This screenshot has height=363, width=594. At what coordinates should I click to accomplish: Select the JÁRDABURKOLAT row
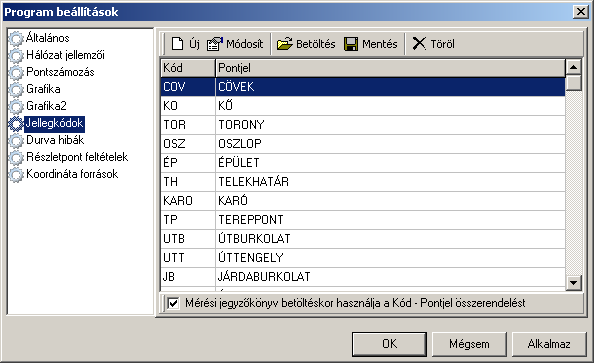(x=363, y=277)
